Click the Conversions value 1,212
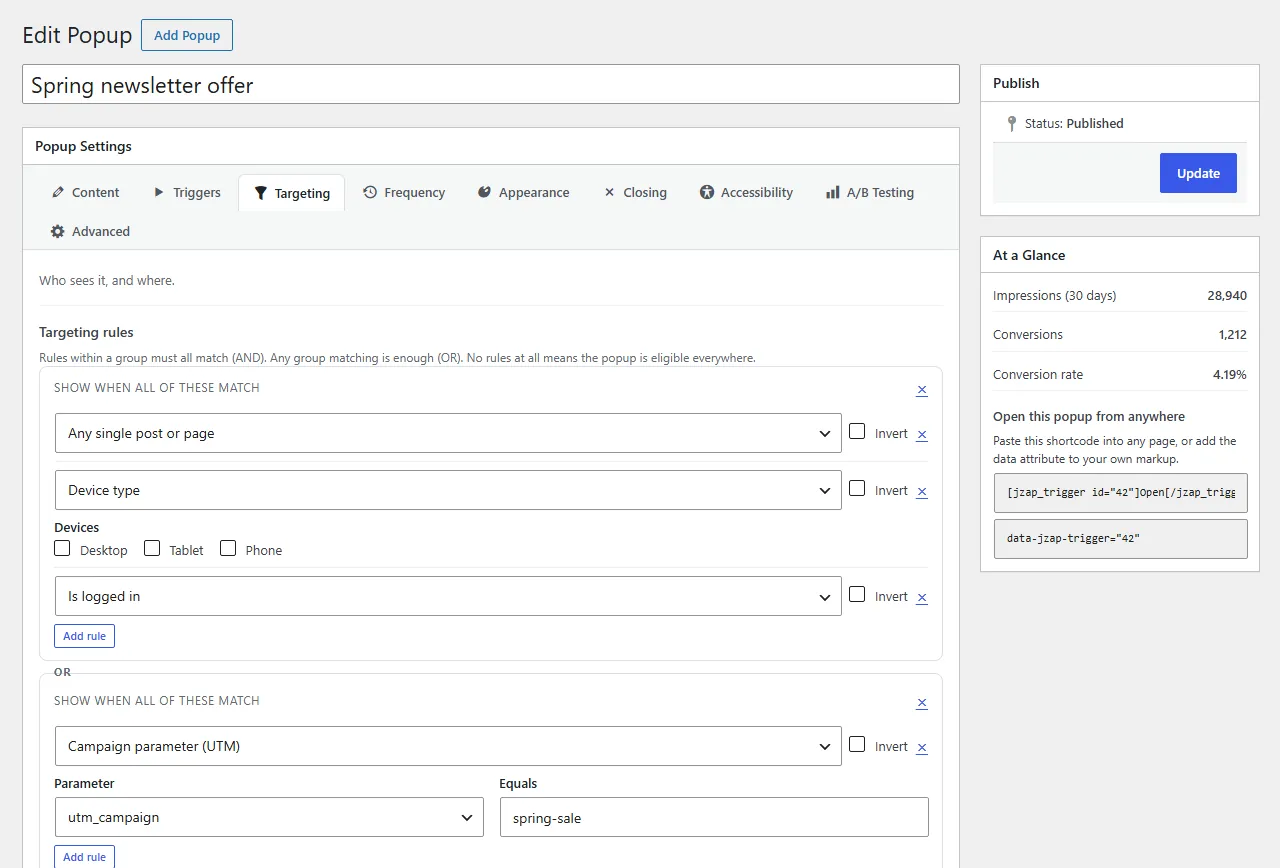The width and height of the screenshot is (1280, 868). coord(1233,335)
